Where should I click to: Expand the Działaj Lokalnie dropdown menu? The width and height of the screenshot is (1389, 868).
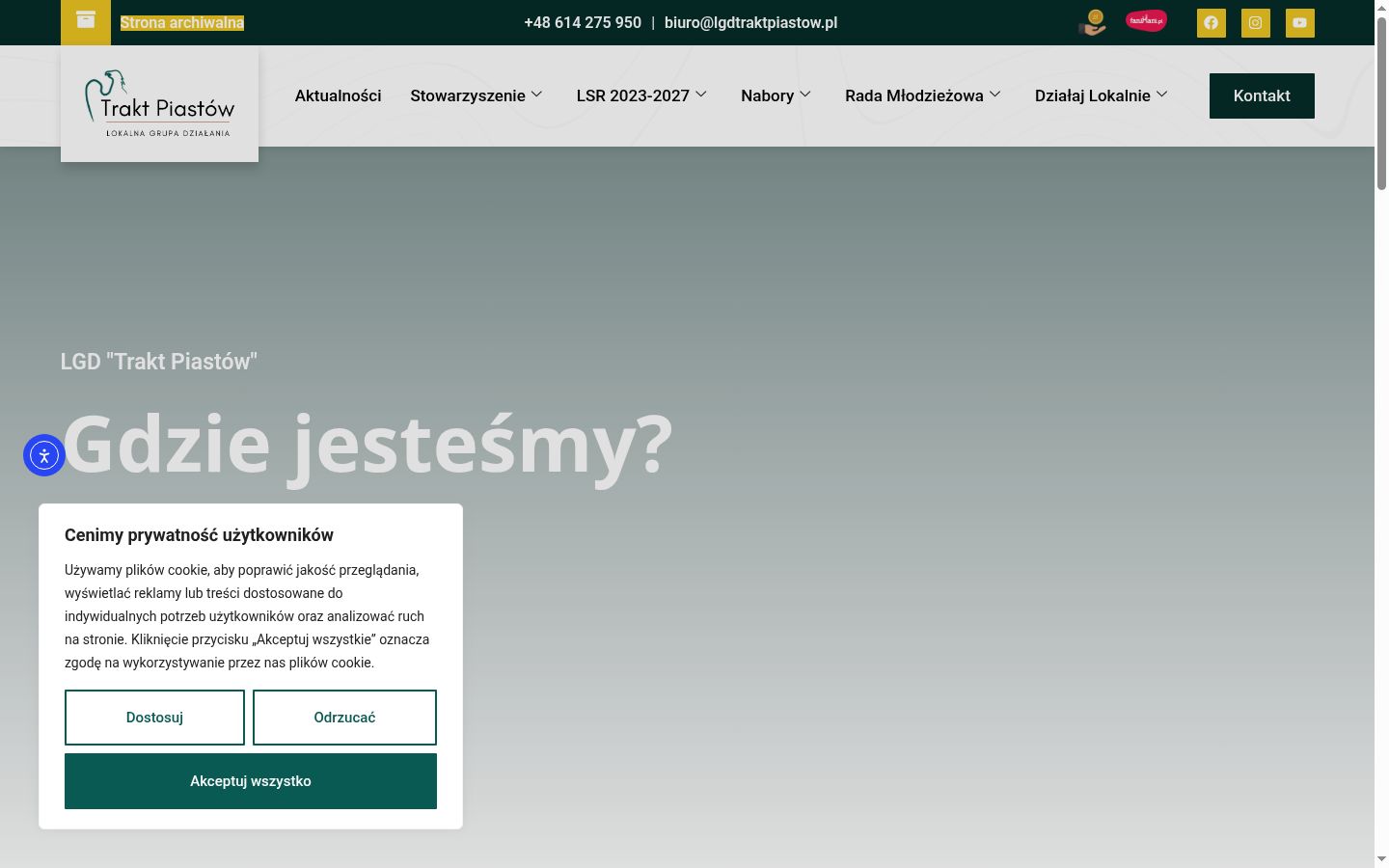click(1102, 95)
